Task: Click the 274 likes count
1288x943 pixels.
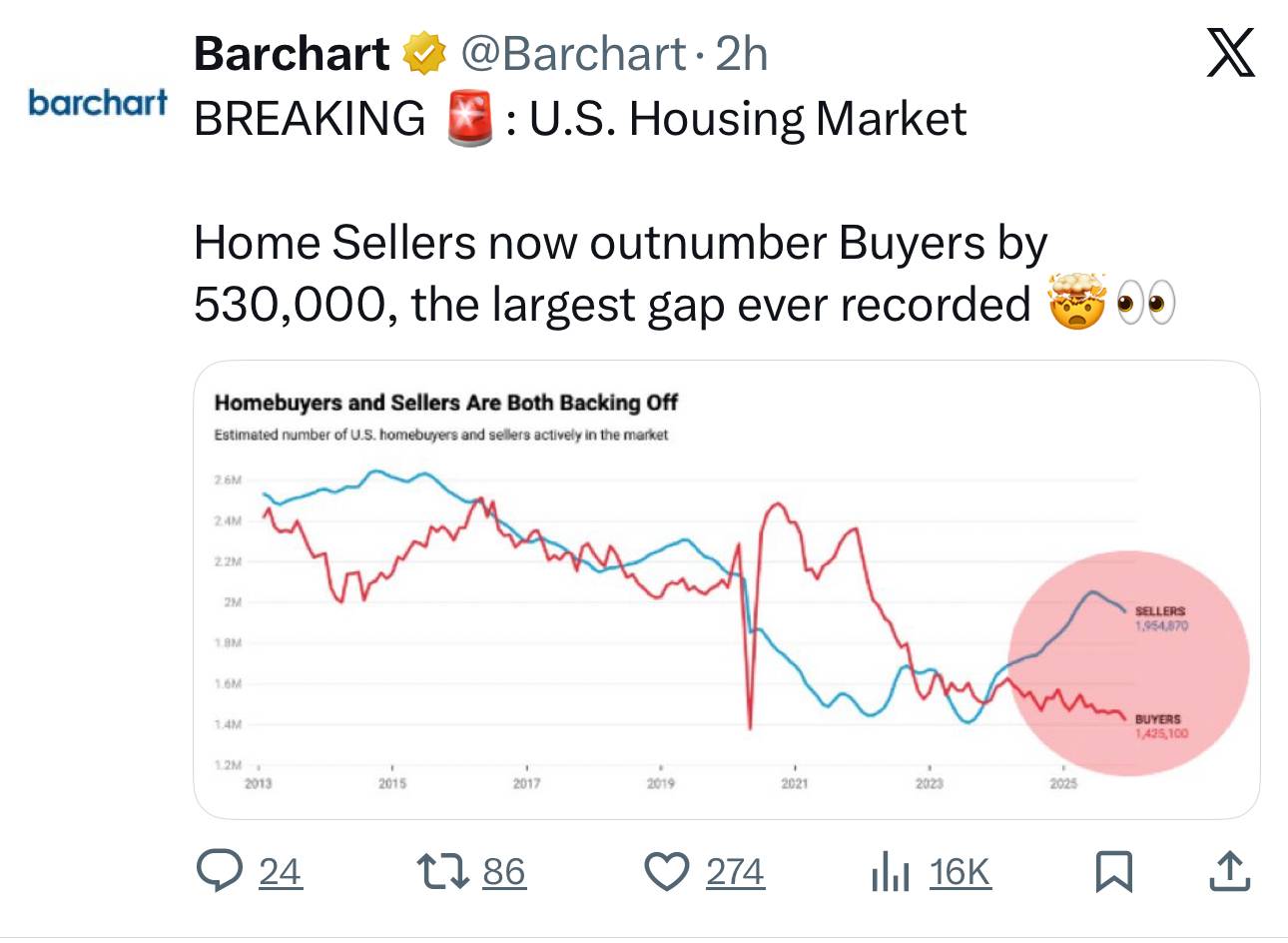Action: tap(735, 872)
